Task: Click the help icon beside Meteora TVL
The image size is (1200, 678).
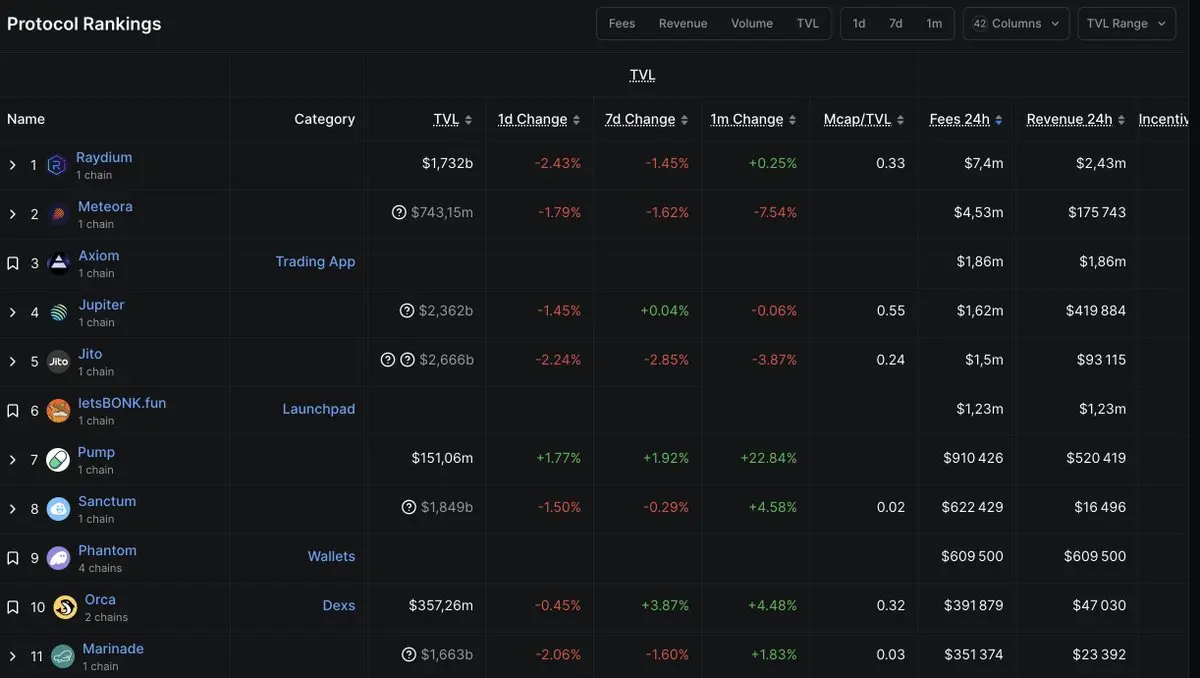Action: click(399, 212)
